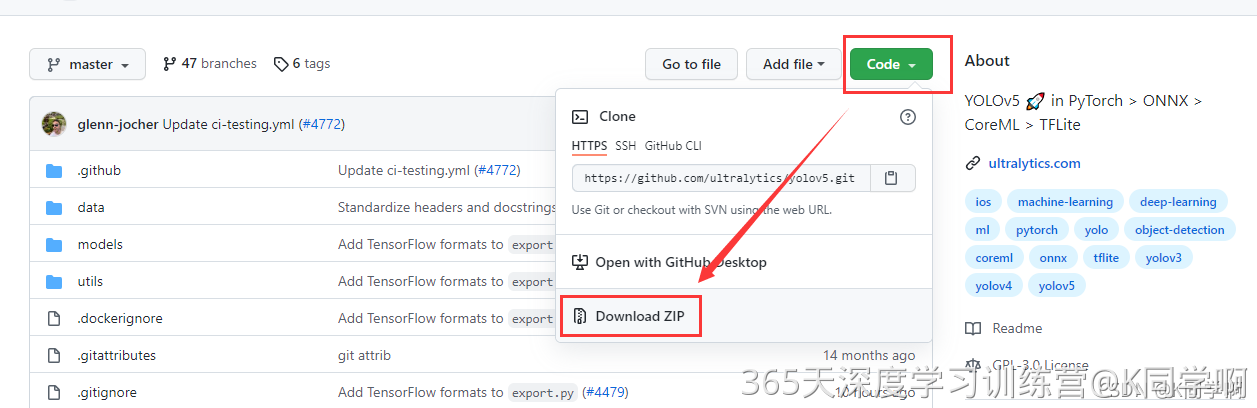Open the .gitignore file
The image size is (1257, 408).
click(107, 393)
